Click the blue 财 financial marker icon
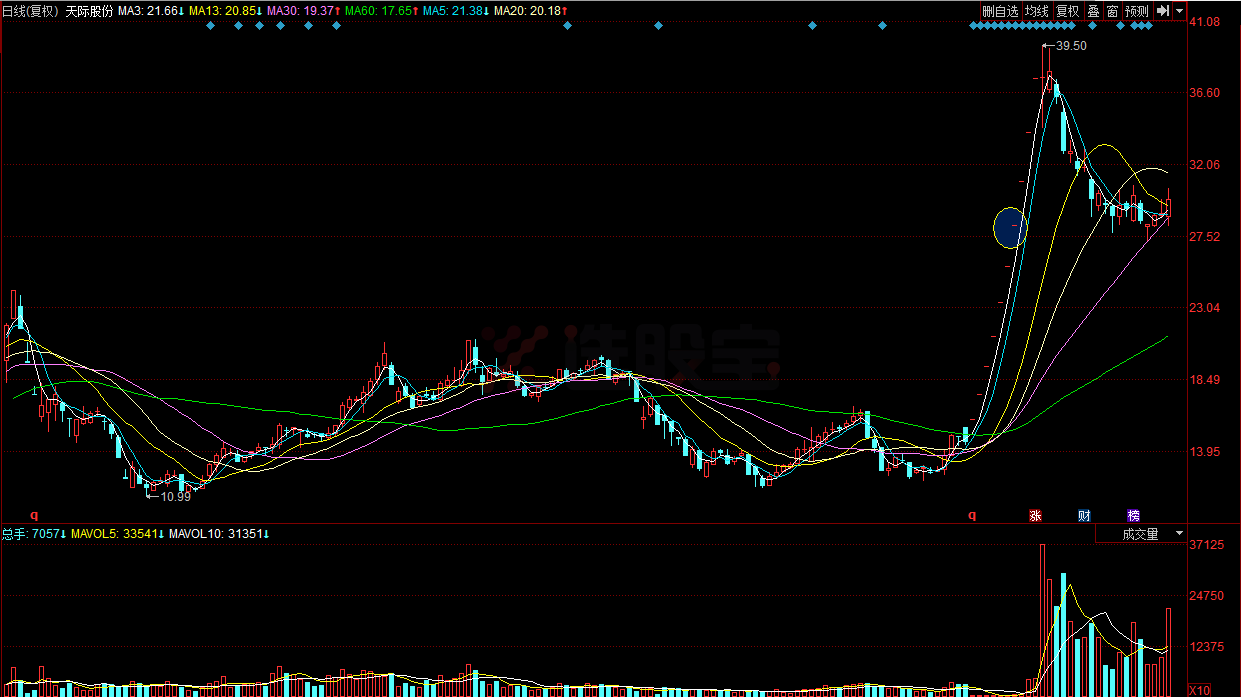Screen dimensions: 1241x697 point(1084,516)
